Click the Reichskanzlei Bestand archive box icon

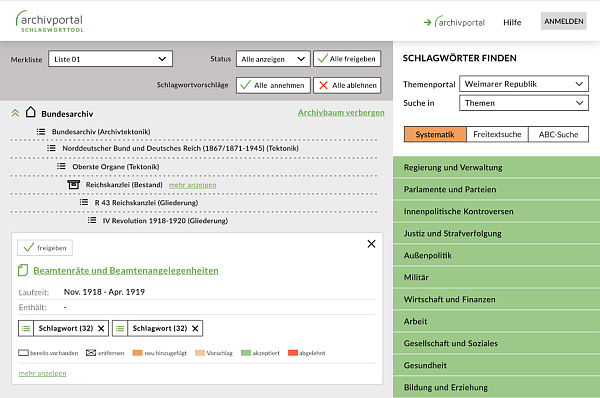73,184
